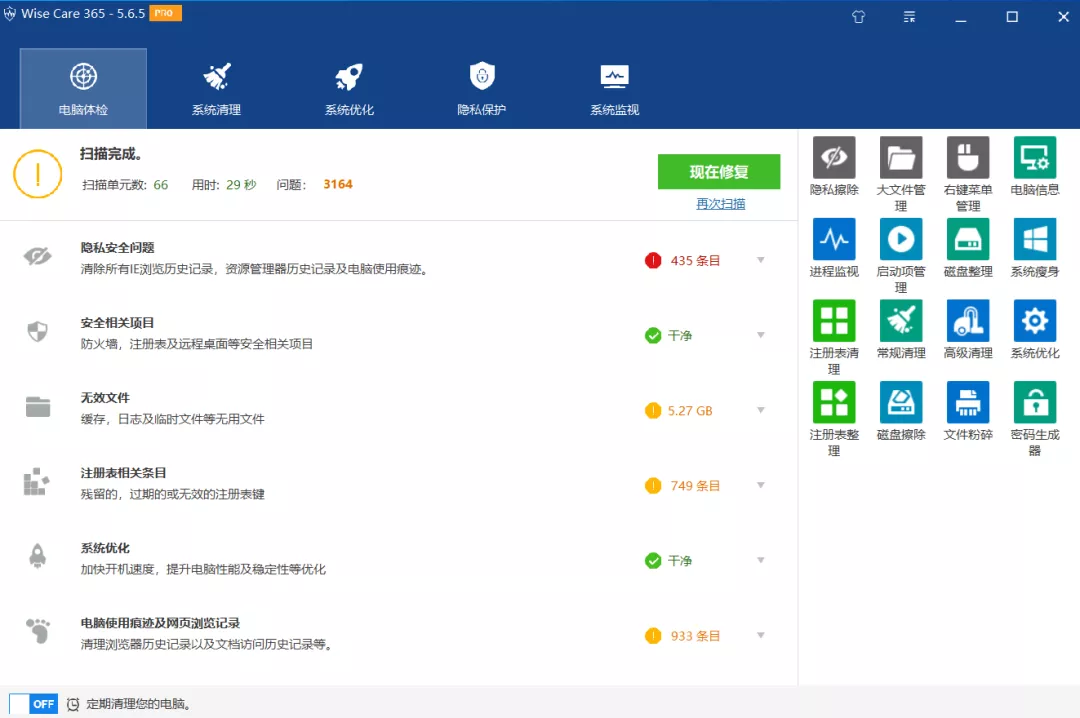
Task: Click the yellow warning circle scan status icon
Action: click(38, 174)
